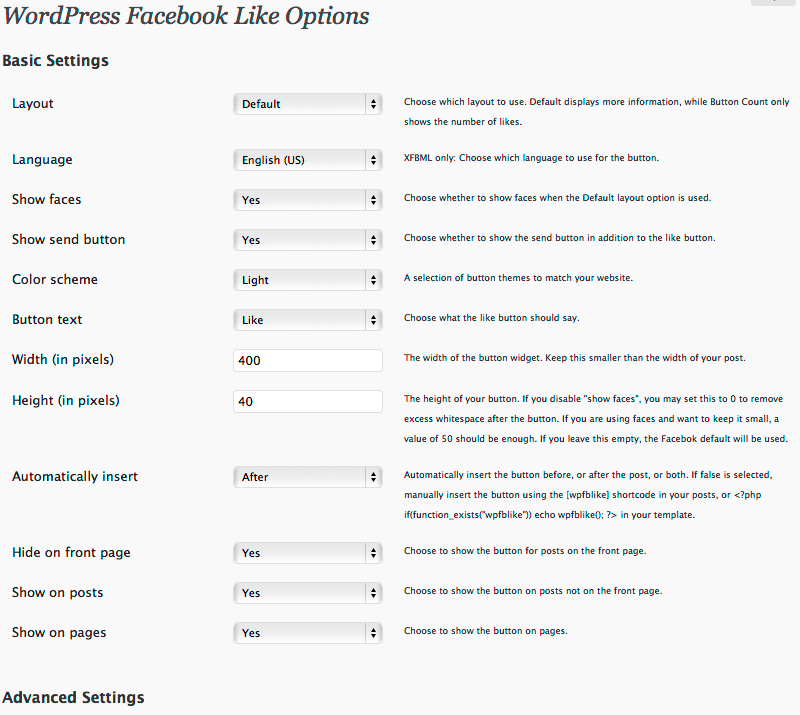Click stepper arrows on Show on pages select
Viewport: 800px width, 715px height.
click(x=373, y=633)
